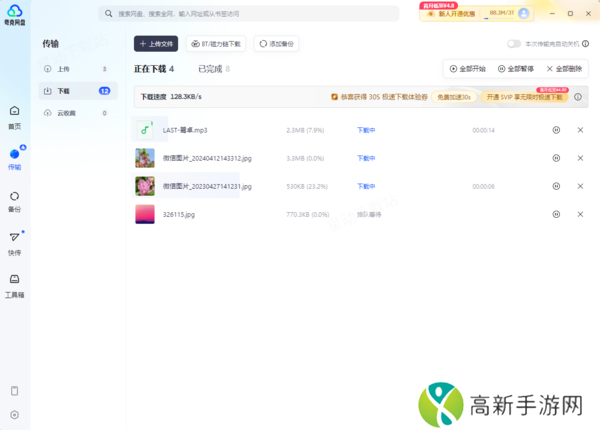The width and height of the screenshot is (600, 430).
Task: Click 下载速度 128.3KB/s text
Action: coord(171,97)
